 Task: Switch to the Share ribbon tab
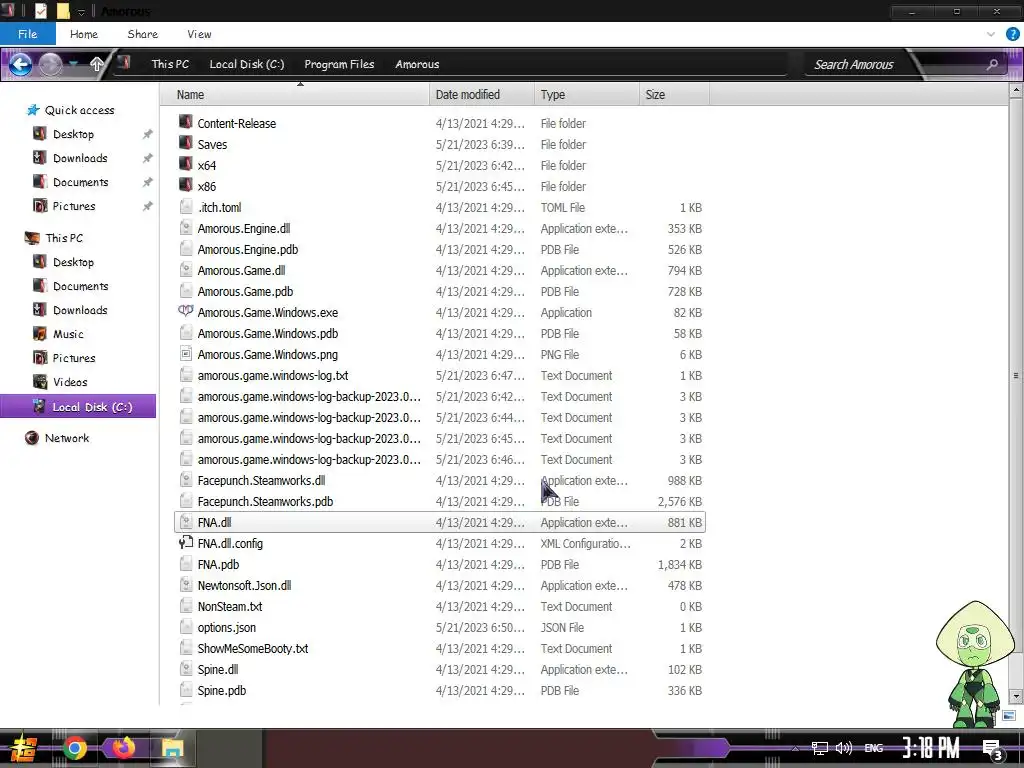pyautogui.click(x=142, y=34)
